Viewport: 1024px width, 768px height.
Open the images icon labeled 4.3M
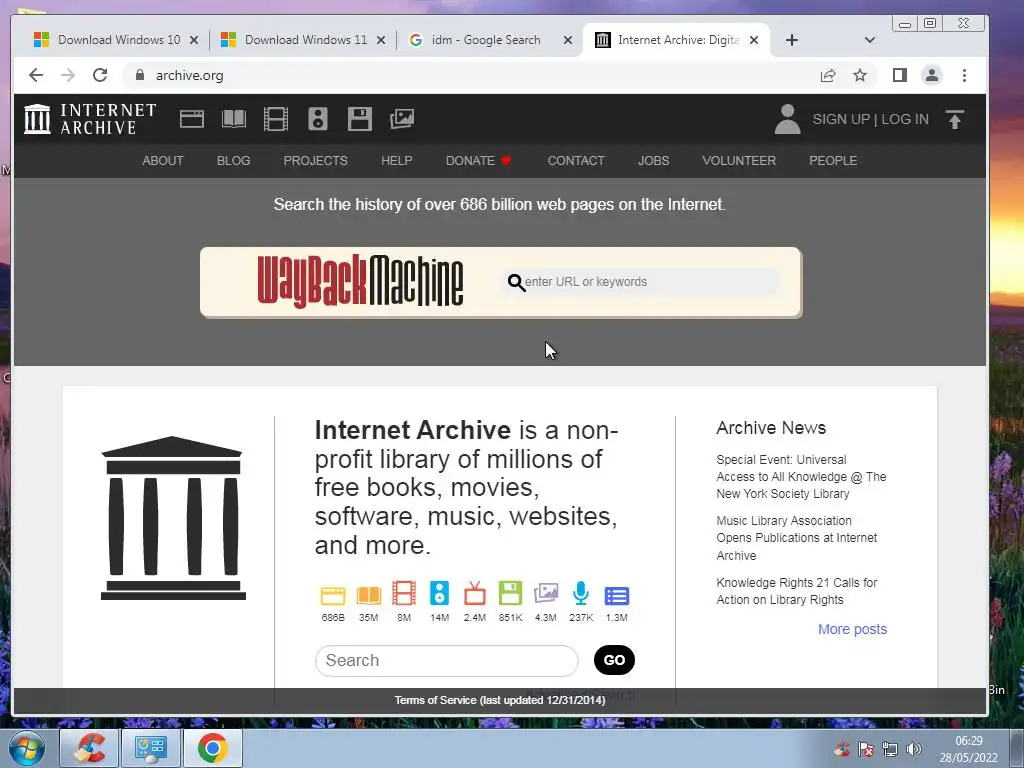546,594
